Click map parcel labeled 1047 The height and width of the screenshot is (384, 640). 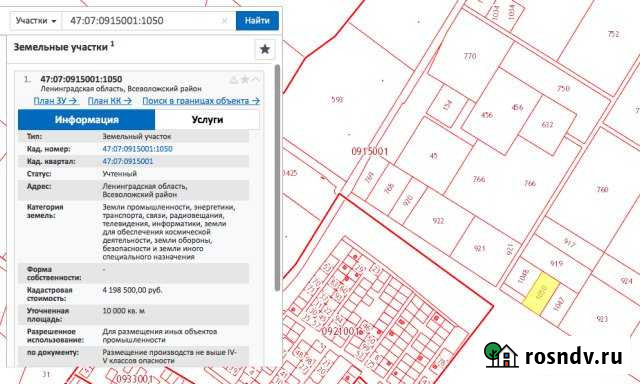pyautogui.click(x=559, y=304)
